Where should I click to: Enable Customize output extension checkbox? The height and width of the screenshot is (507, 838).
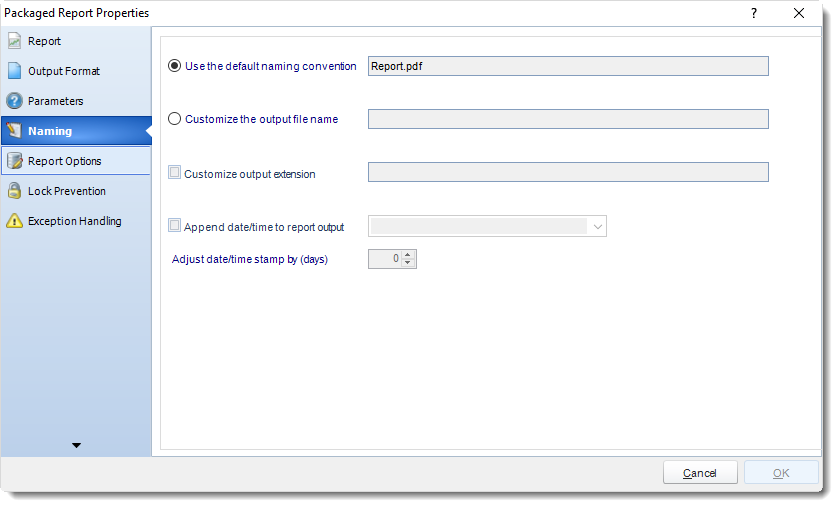[174, 172]
